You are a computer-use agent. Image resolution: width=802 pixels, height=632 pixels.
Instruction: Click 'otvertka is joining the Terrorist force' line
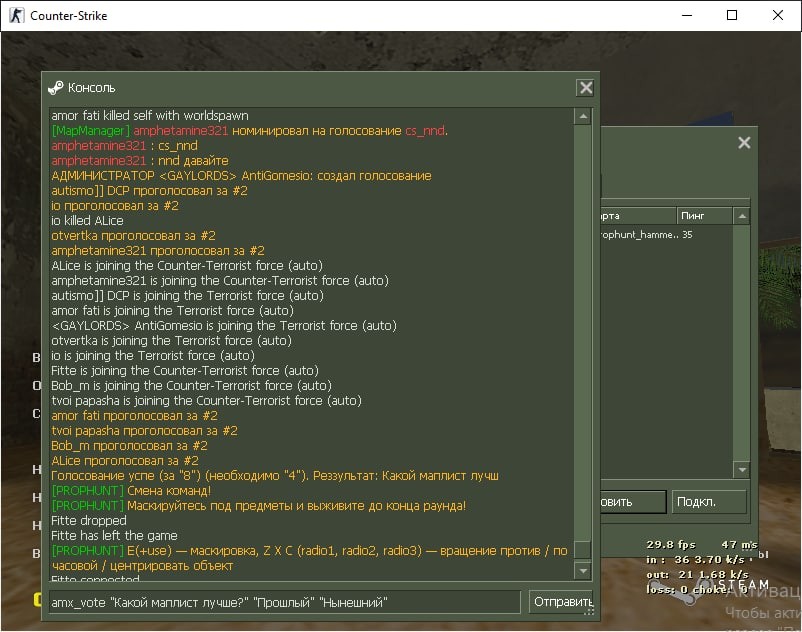tap(171, 341)
